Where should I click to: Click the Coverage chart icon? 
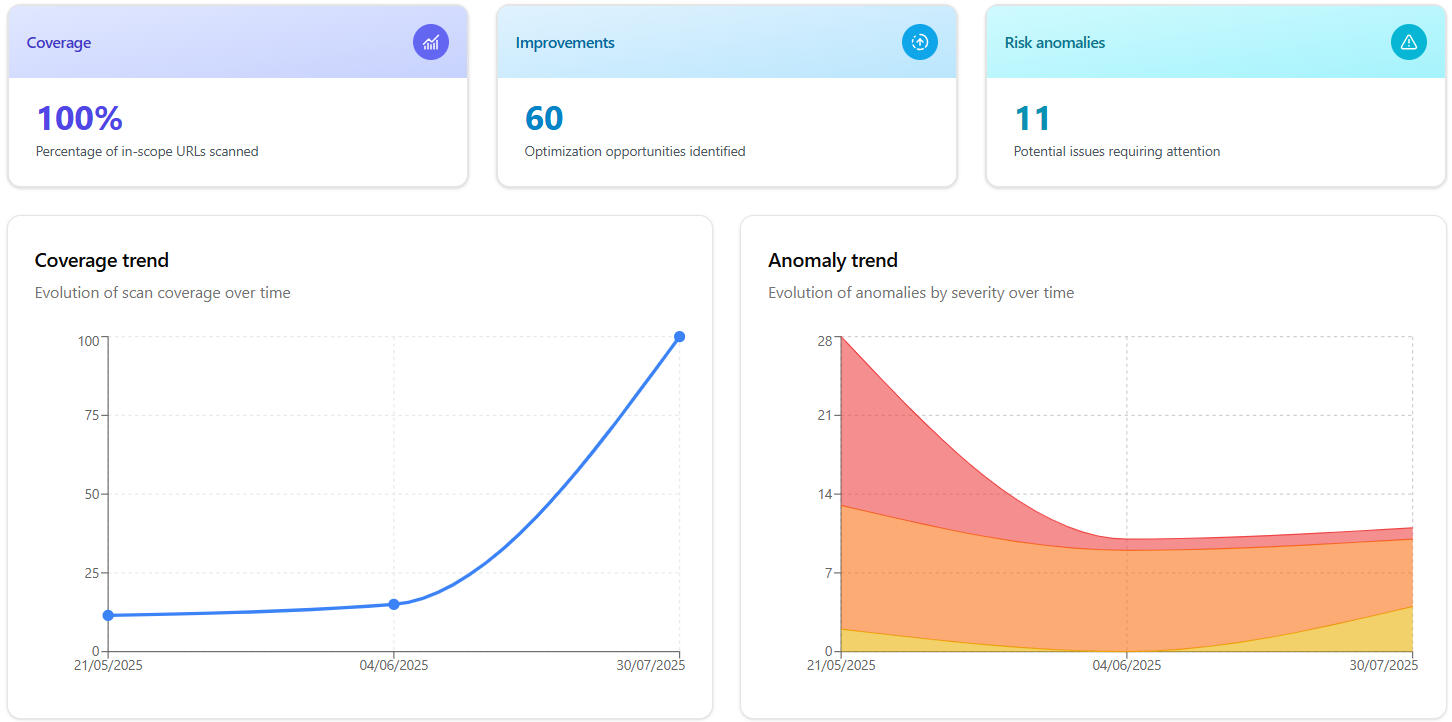(431, 42)
